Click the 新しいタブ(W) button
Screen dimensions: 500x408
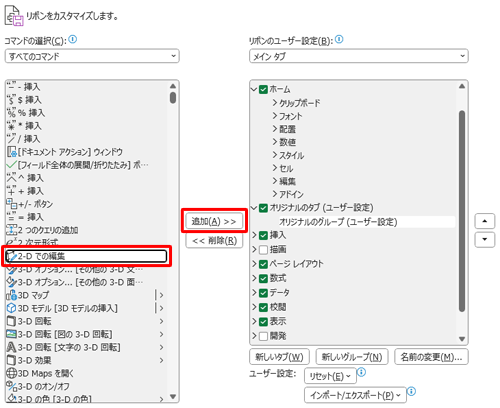(x=279, y=357)
